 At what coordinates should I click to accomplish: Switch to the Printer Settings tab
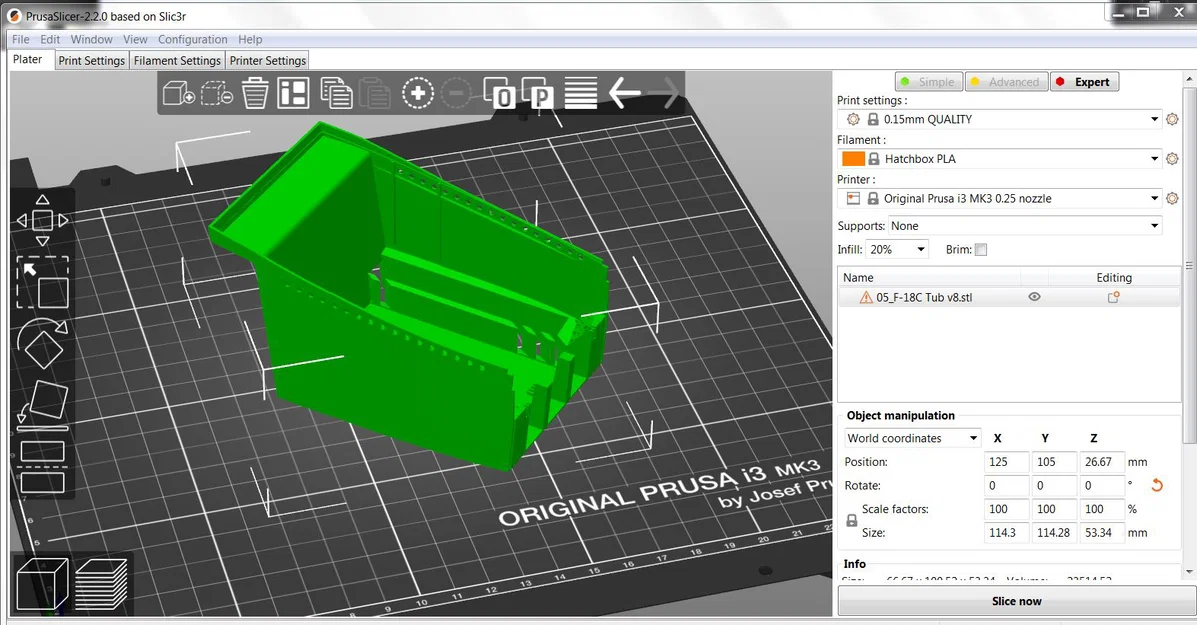[x=268, y=60]
